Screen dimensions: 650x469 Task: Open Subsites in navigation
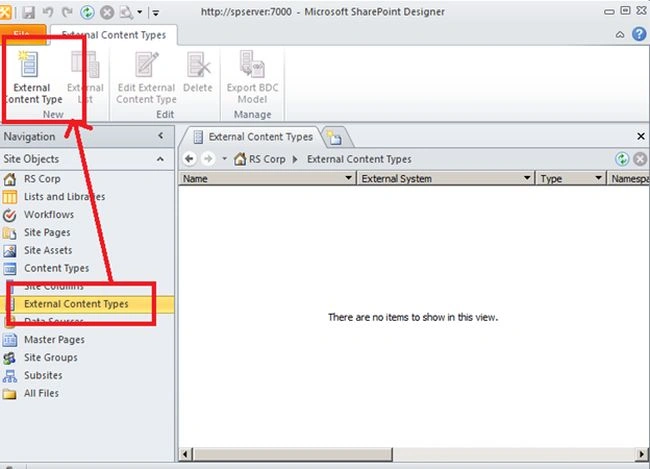43,375
